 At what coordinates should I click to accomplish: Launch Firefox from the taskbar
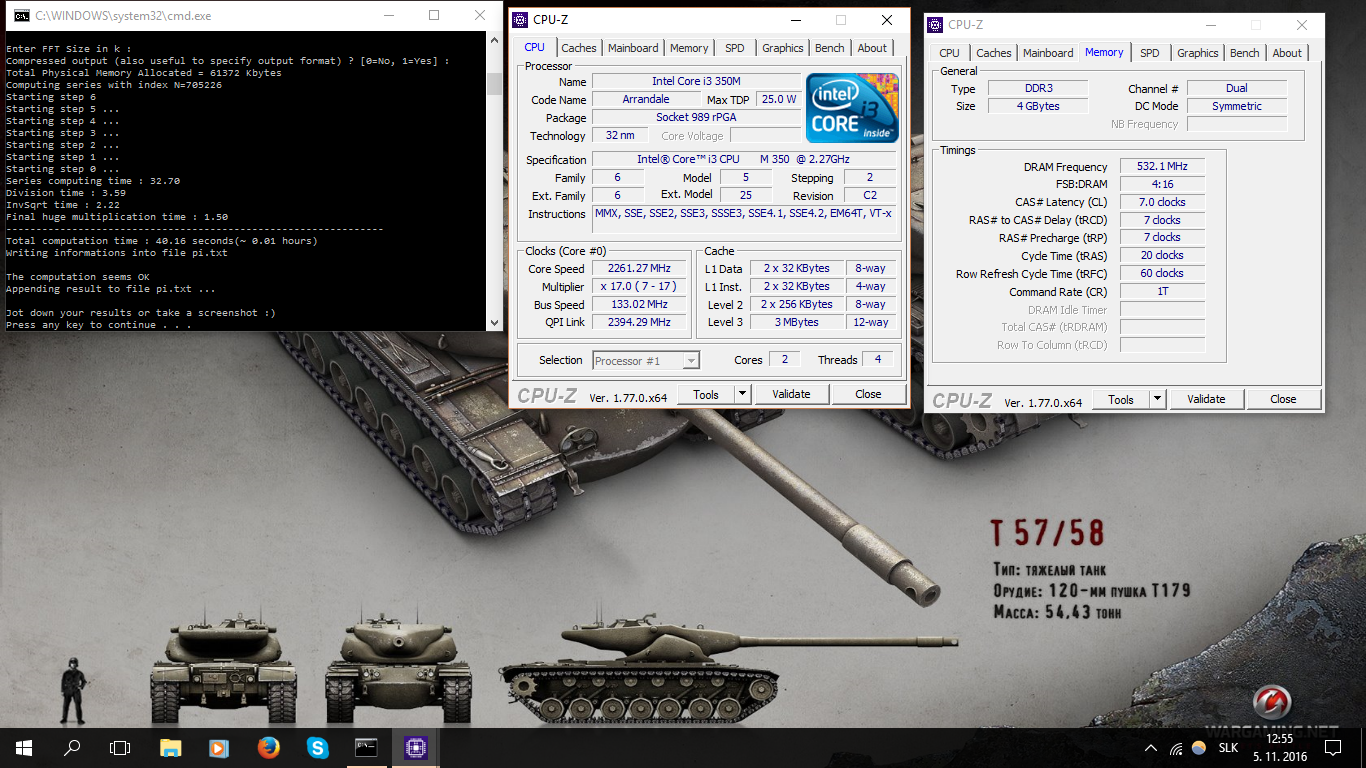point(268,748)
